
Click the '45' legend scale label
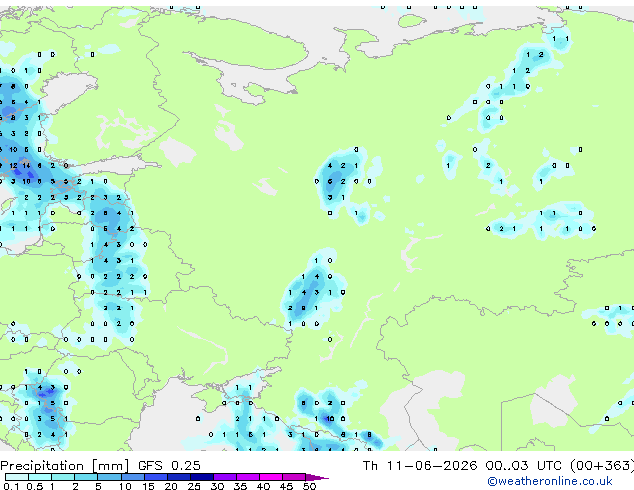(286, 486)
